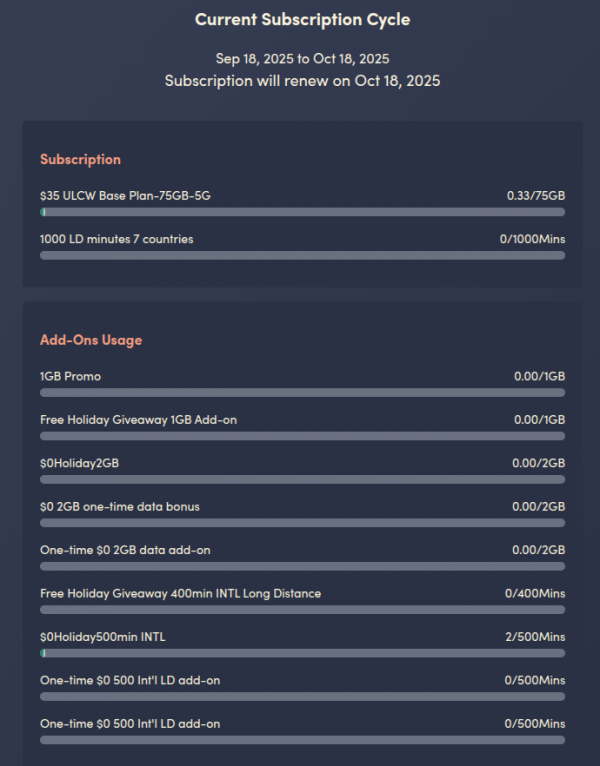Click the $0Holiday500min INTL progress bar
Viewport: 600px width, 766px height.
coord(302,653)
